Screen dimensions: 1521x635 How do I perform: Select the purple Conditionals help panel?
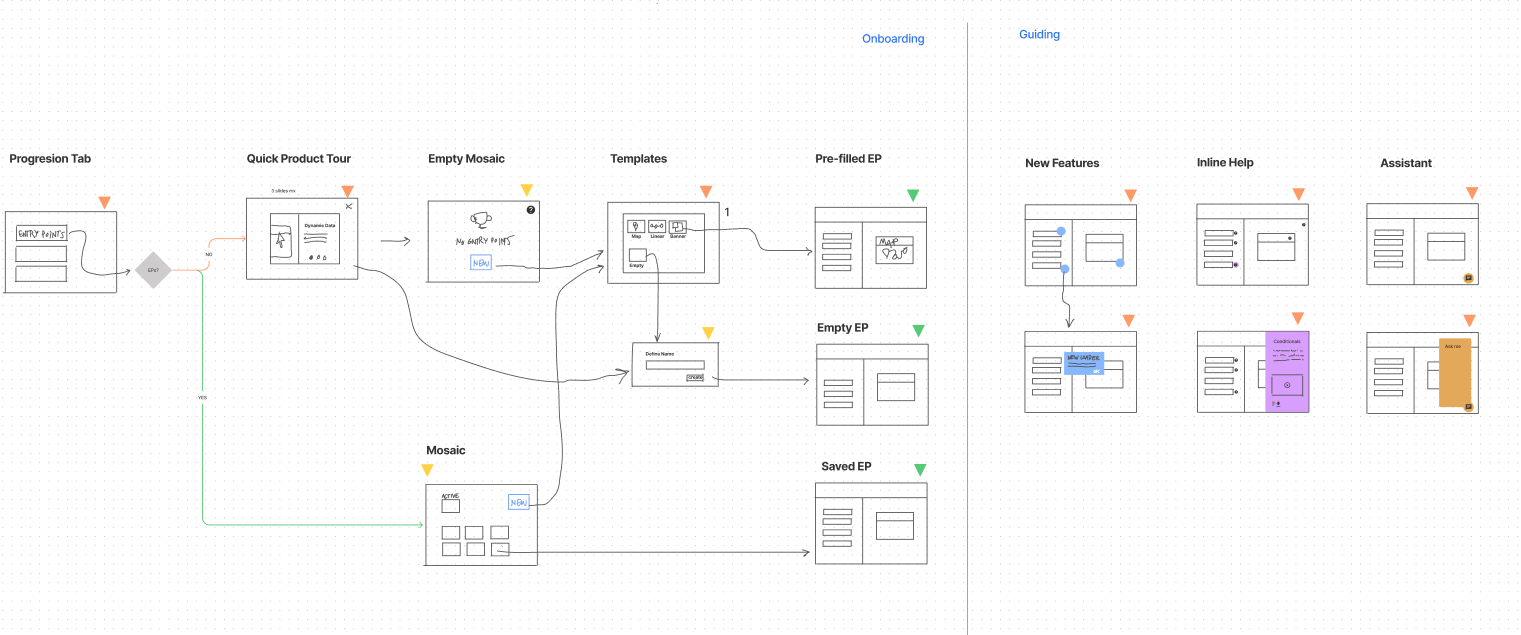pos(1287,372)
